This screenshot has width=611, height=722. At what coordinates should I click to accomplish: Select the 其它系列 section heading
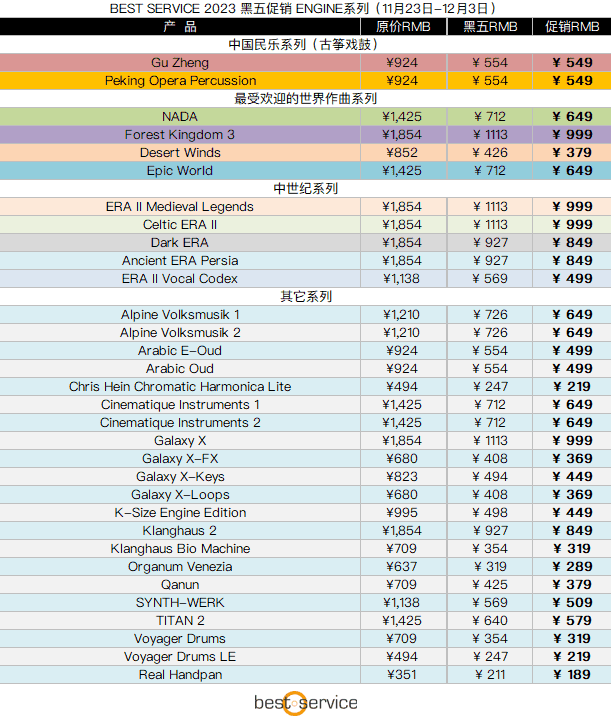pyautogui.click(x=306, y=297)
